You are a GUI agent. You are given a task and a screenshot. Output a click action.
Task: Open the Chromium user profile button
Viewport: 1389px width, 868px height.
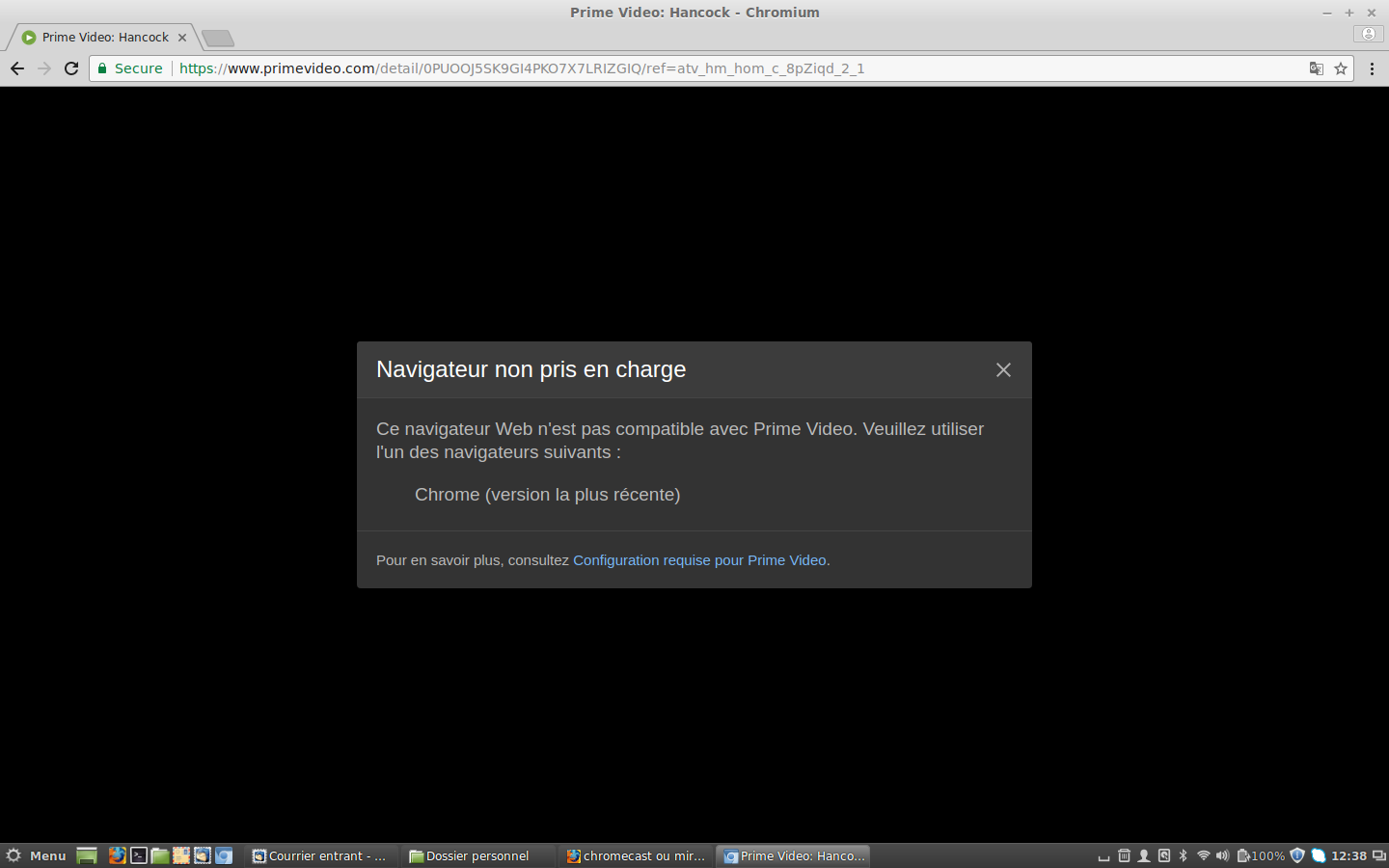pyautogui.click(x=1368, y=34)
